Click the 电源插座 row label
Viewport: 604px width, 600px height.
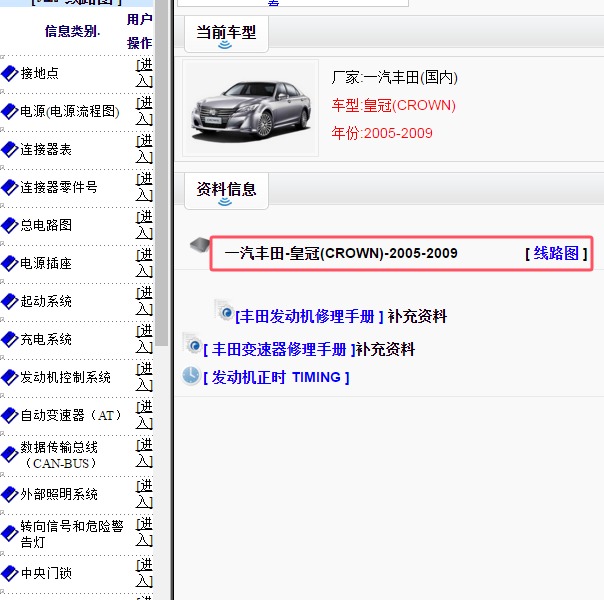46,263
